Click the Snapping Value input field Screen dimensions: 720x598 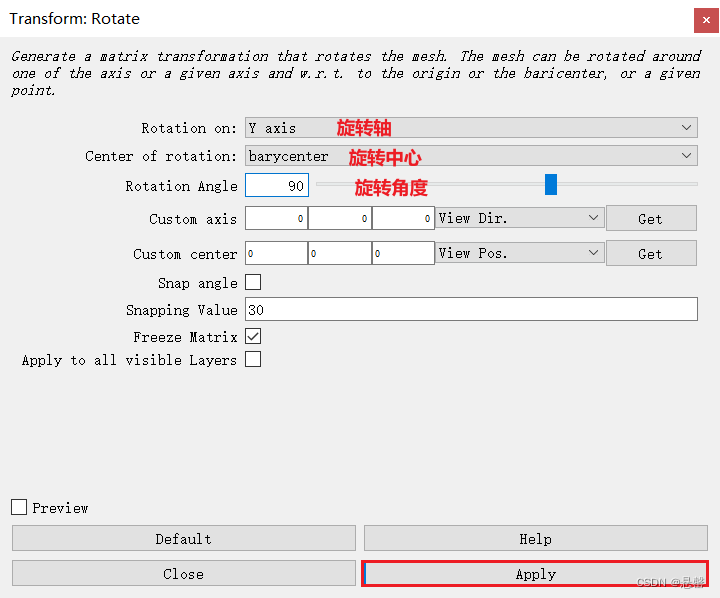point(471,310)
